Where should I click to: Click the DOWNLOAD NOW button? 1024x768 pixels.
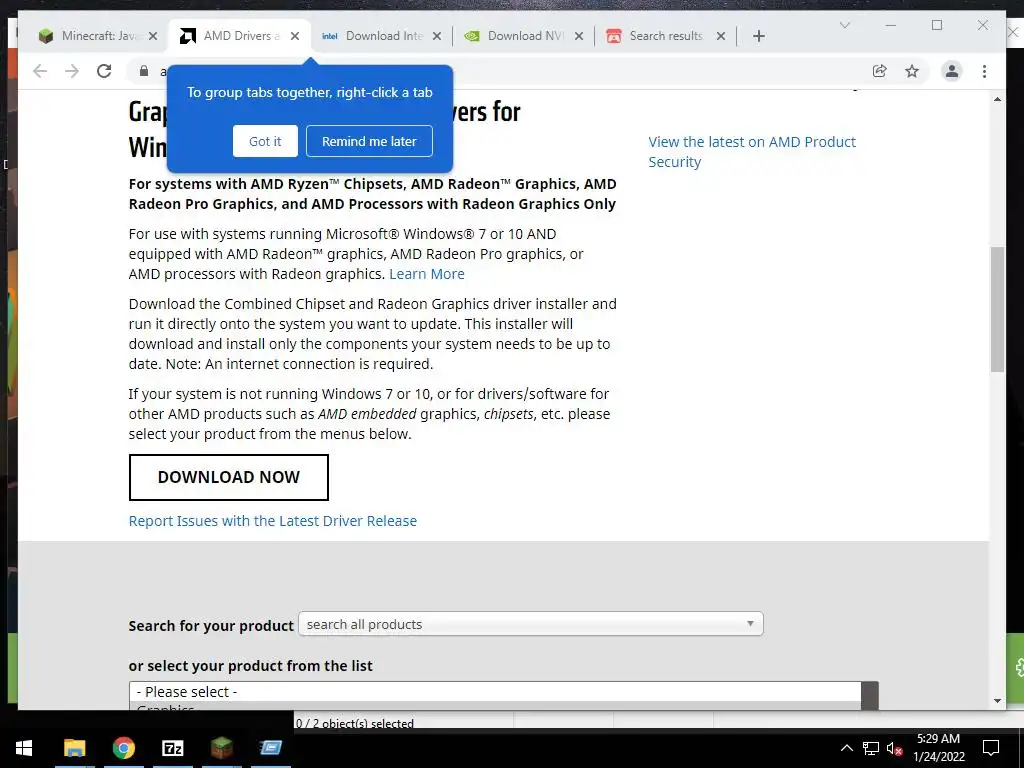(229, 477)
